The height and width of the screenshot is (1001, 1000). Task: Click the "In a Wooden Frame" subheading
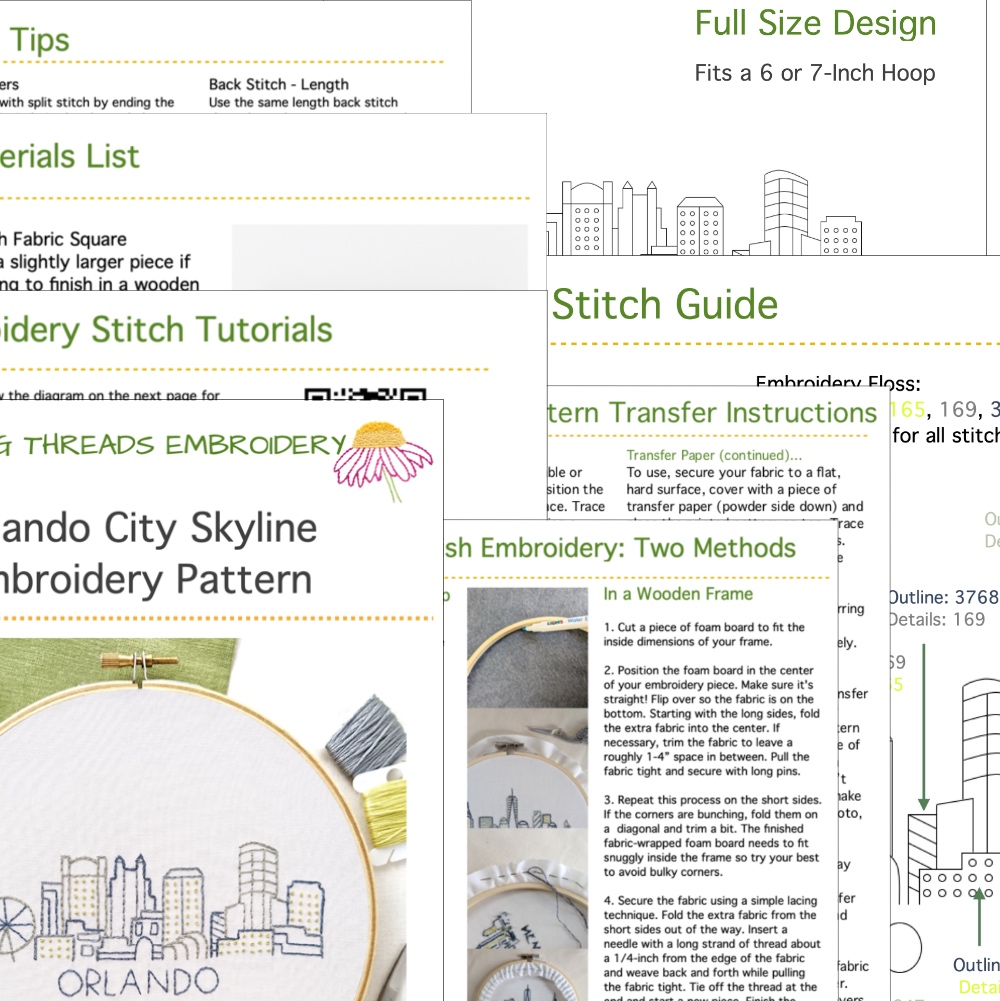[678, 594]
